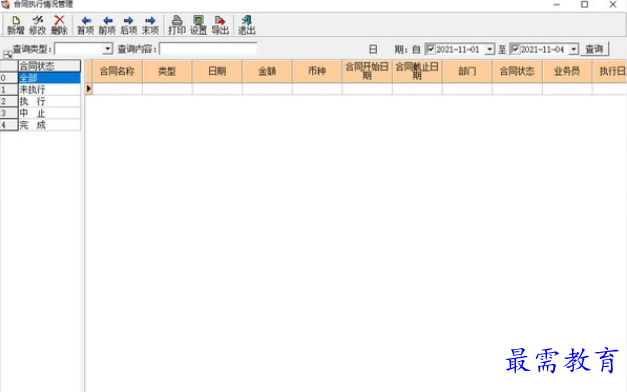
Task: Click the 合同名称 column header
Action: pyautogui.click(x=117, y=71)
